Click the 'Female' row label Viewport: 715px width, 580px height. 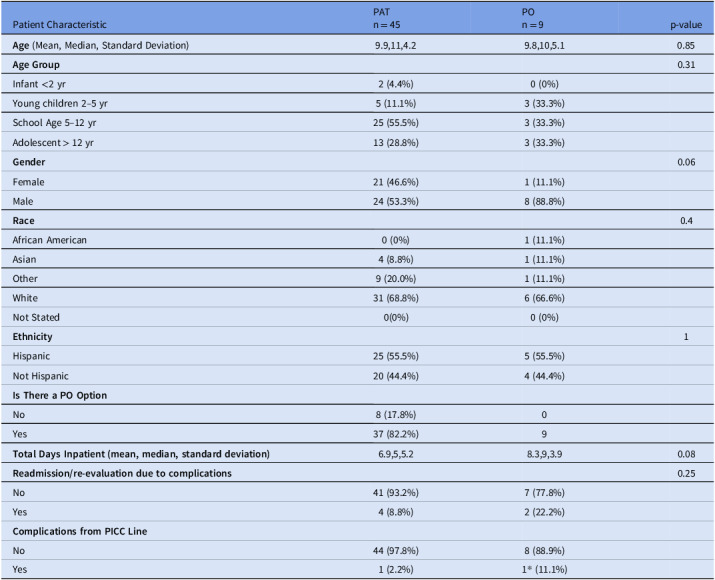click(x=28, y=182)
